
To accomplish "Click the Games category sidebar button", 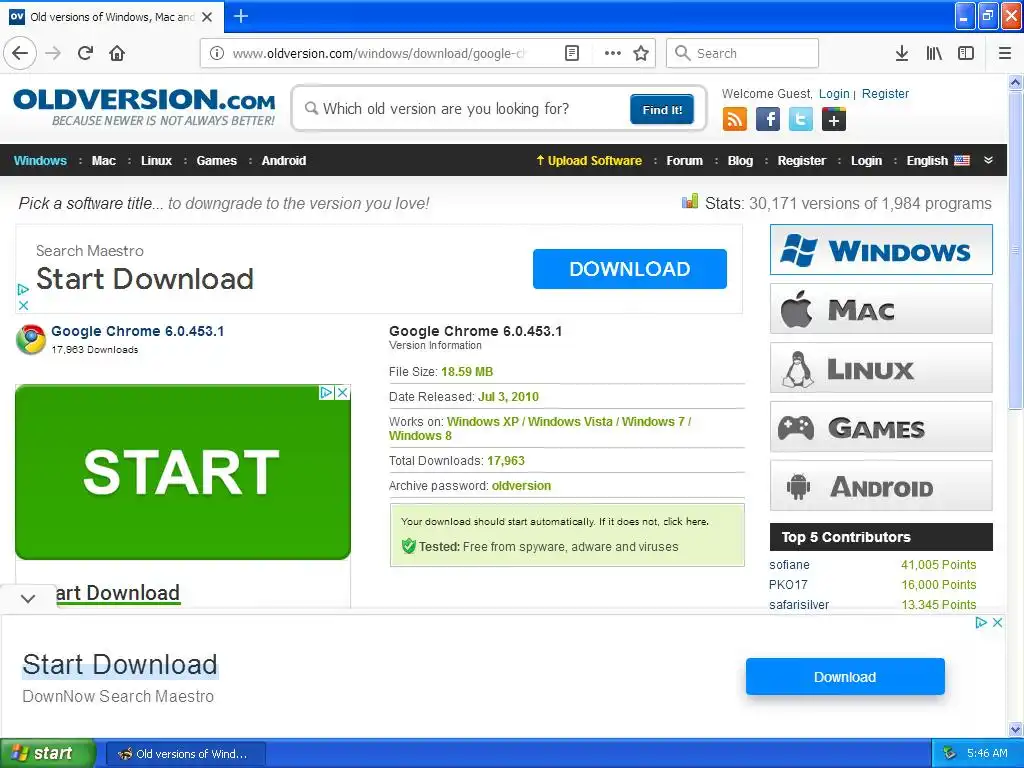I will coord(881,427).
